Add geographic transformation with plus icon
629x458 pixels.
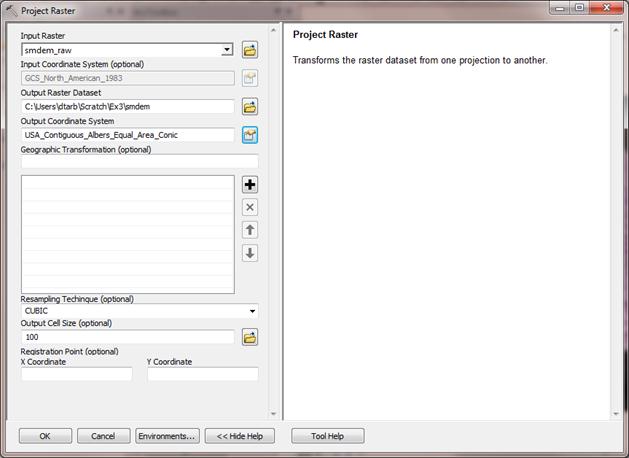(250, 184)
